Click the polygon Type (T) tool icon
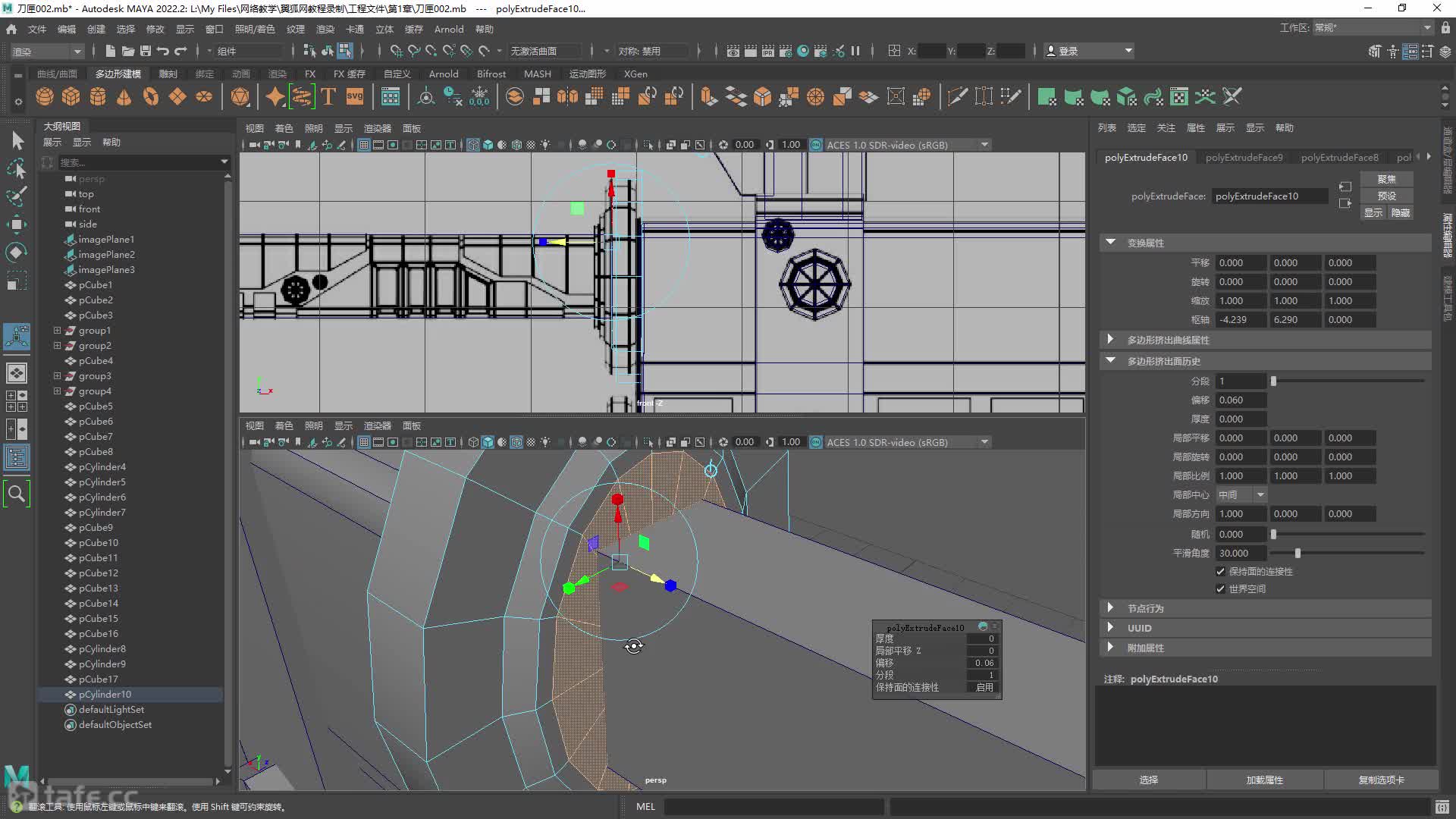 (x=328, y=97)
